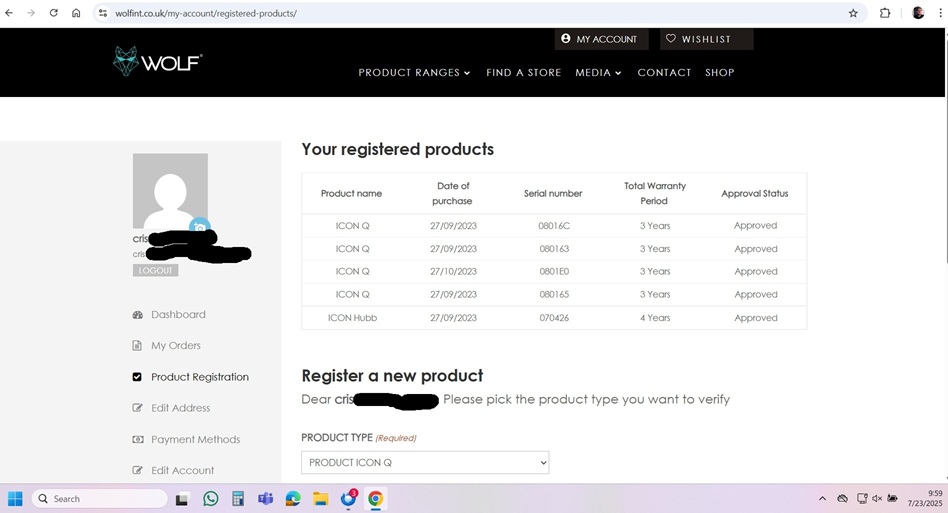Click the camera icon on profile picture
Screen dimensions: 948x513
200,227
